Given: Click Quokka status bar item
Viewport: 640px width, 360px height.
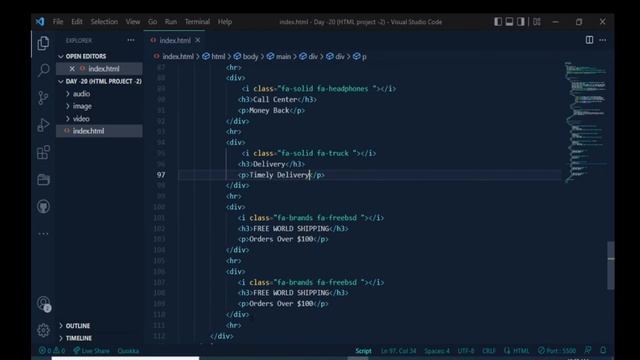Looking at the screenshot, I should [x=128, y=351].
